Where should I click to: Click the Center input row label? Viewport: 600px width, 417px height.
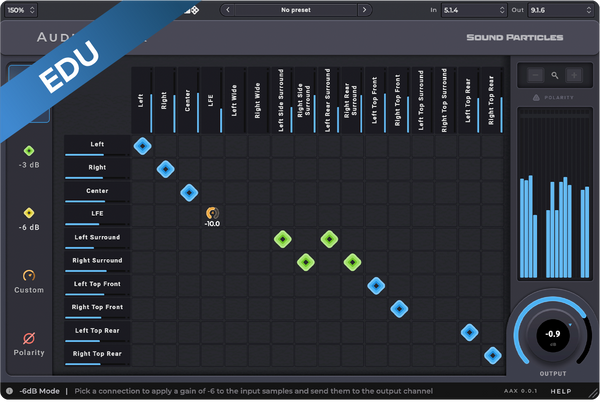(97, 192)
